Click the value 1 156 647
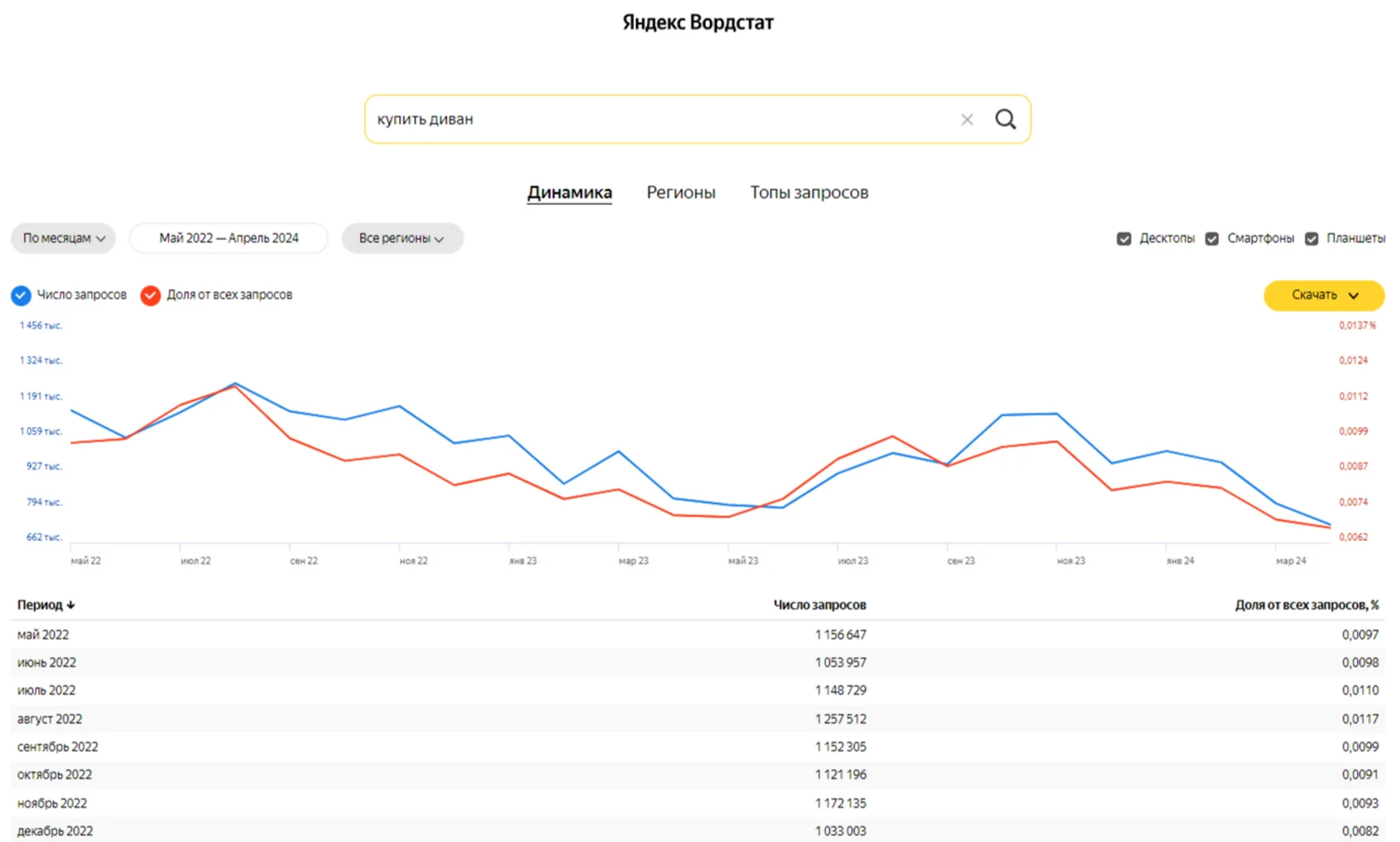Image resolution: width=1400 pixels, height=842 pixels. [841, 635]
